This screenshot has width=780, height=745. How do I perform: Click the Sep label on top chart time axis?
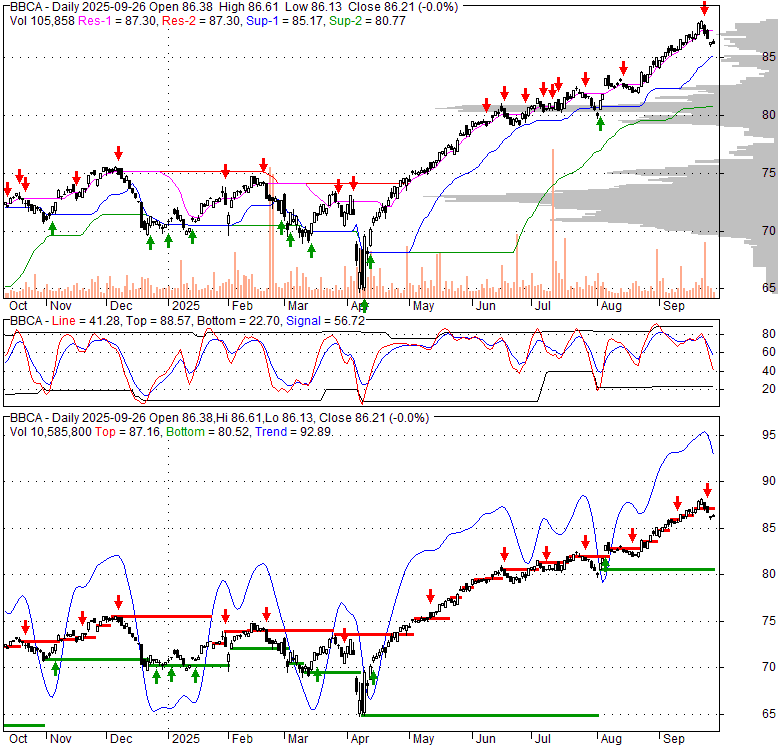[674, 305]
